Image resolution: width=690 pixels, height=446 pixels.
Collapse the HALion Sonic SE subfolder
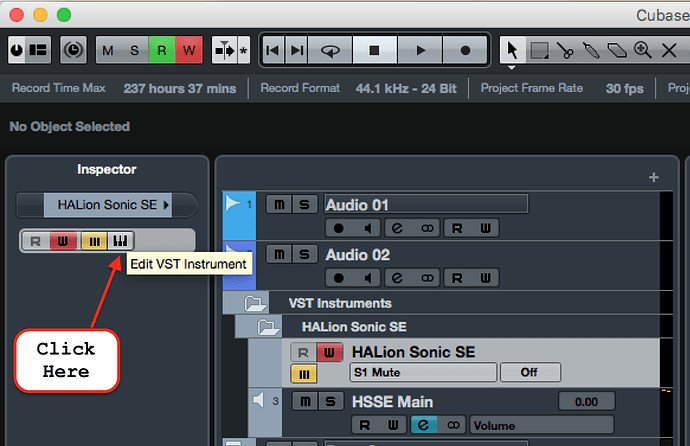click(268, 327)
